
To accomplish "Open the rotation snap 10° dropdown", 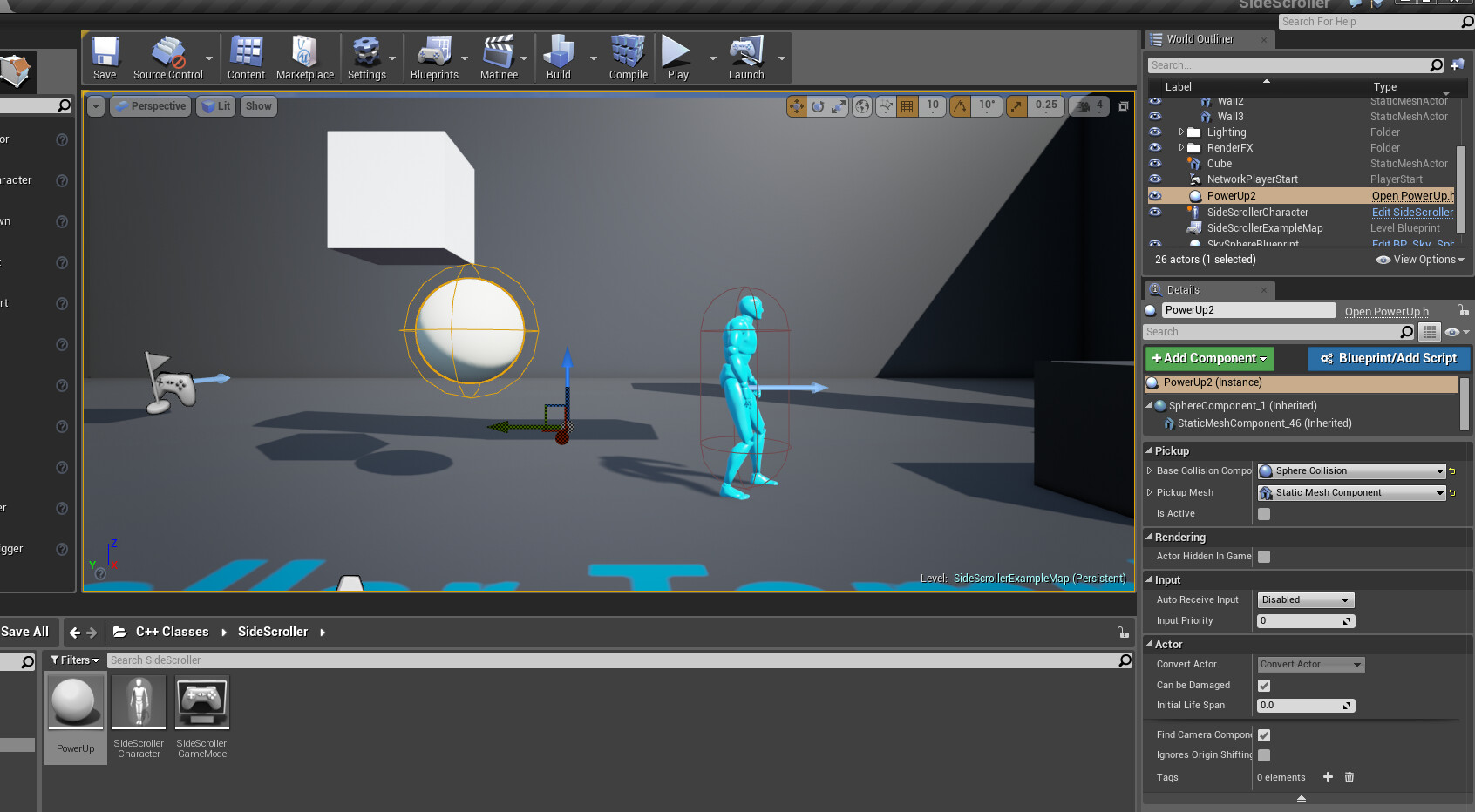I will pyautogui.click(x=987, y=106).
